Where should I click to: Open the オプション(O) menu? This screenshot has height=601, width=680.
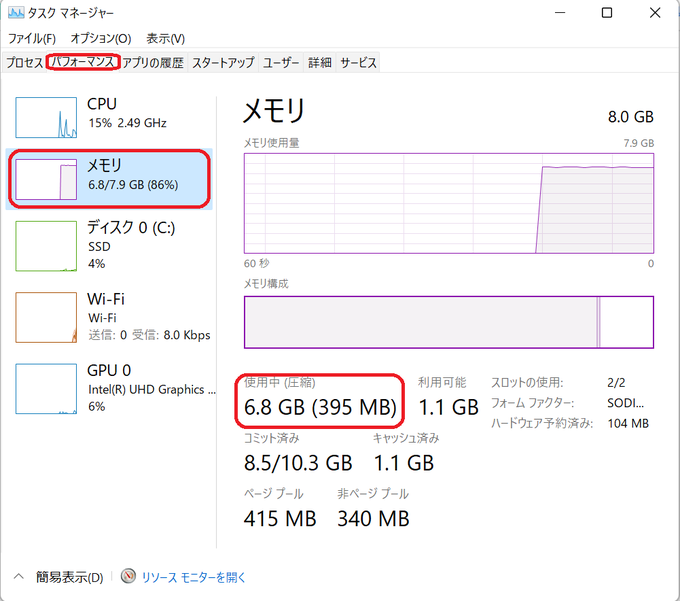tap(102, 38)
